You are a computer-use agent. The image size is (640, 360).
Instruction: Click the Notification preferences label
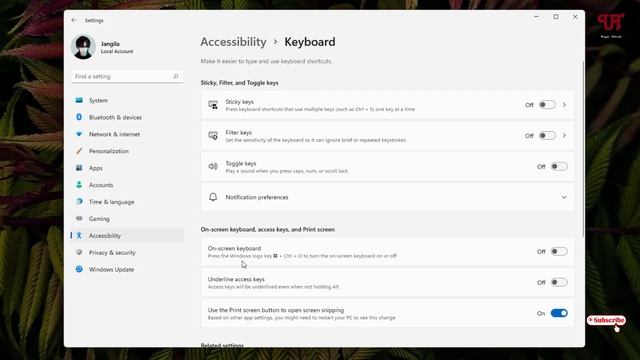point(257,197)
